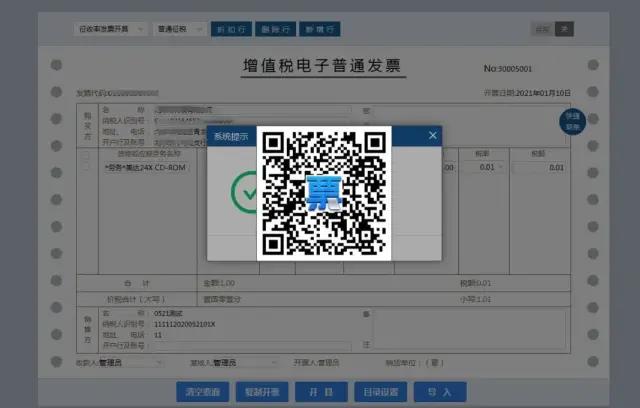
Task: Click the issue date 2021年01月10日
Action: pos(543,93)
